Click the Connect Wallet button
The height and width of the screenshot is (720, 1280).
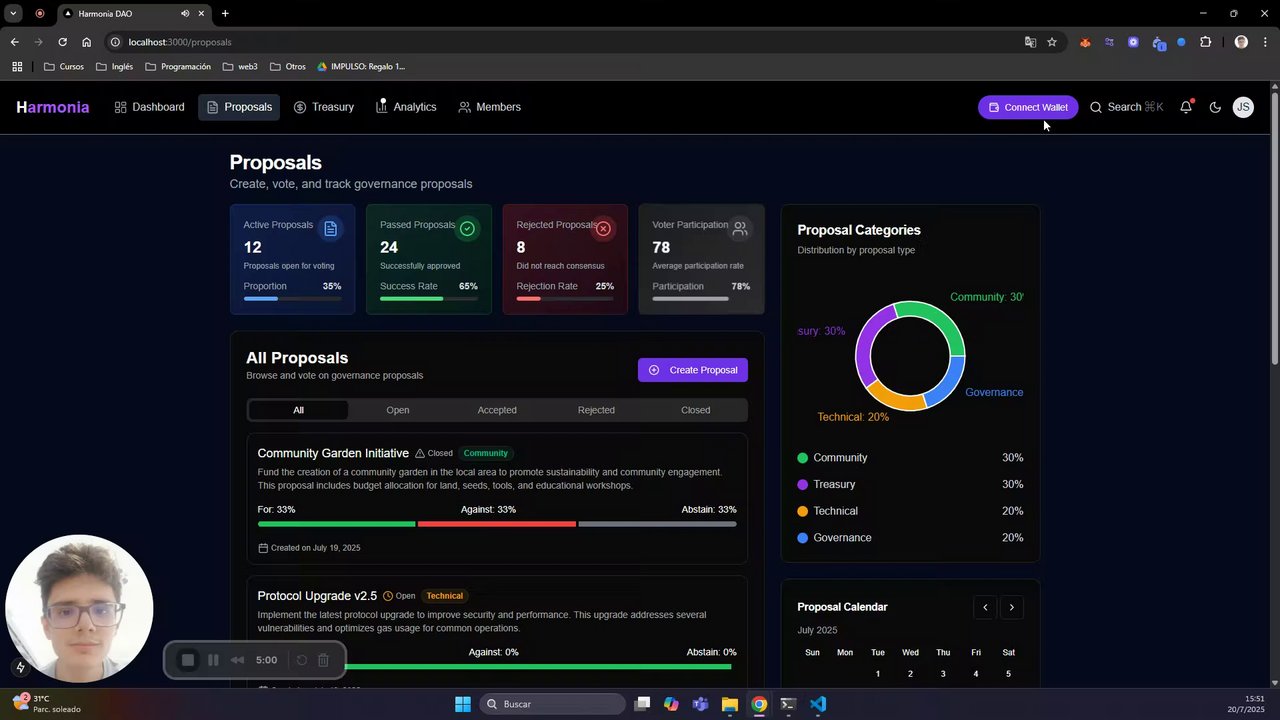[x=1028, y=107]
